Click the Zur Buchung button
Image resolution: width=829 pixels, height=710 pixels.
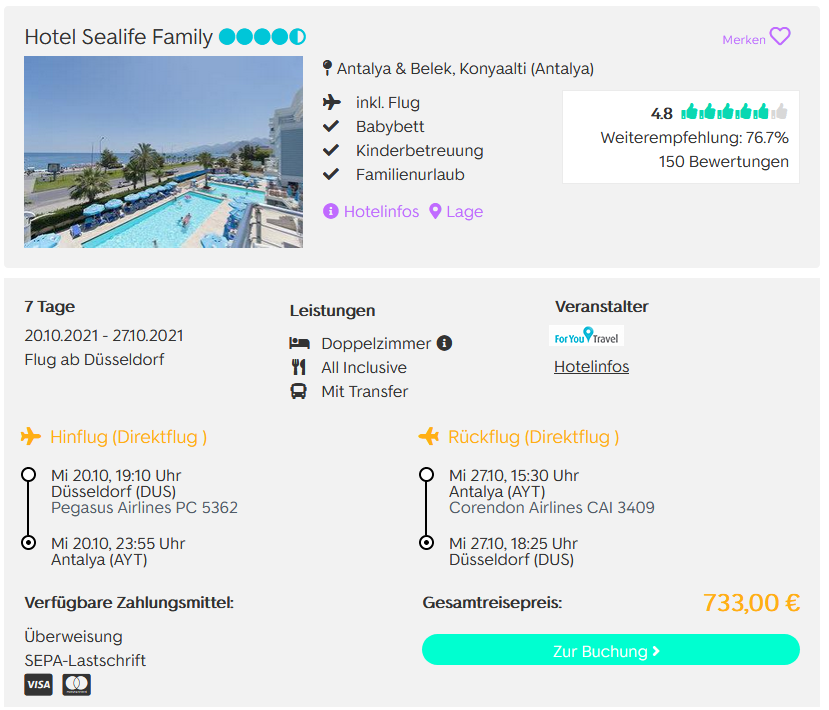tap(611, 650)
